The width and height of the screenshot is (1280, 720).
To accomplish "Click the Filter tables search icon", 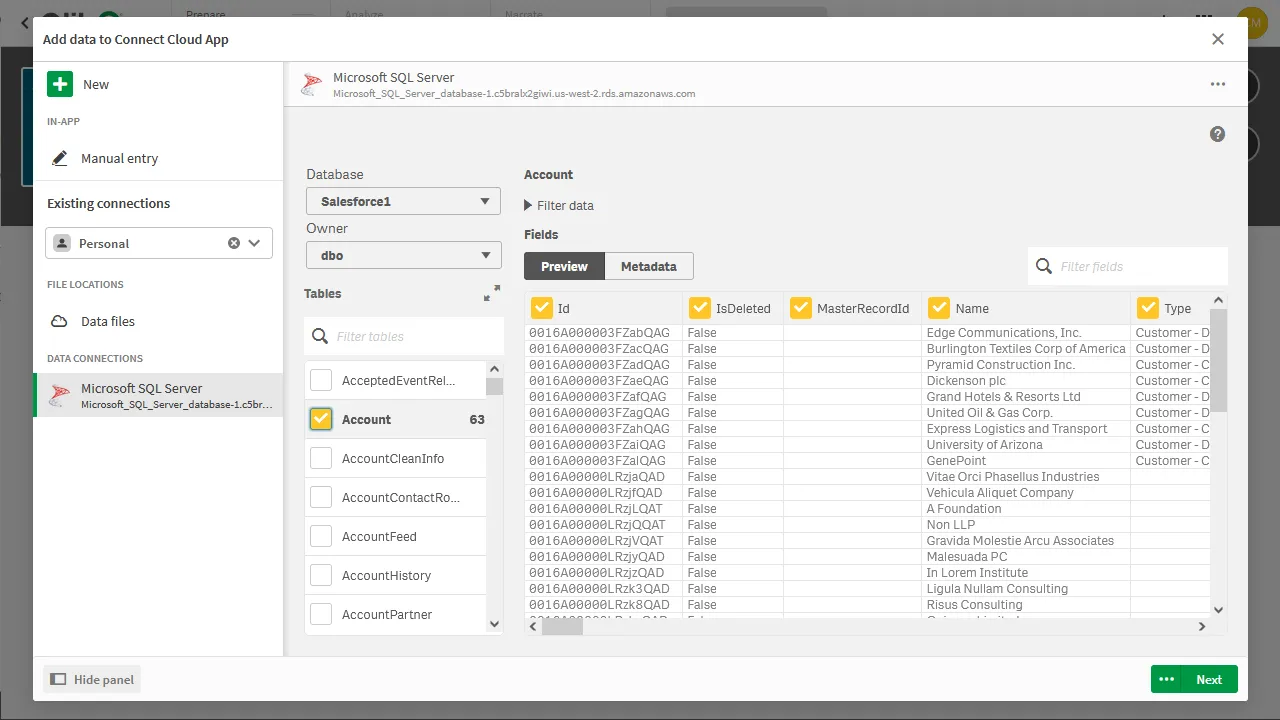I will (320, 336).
